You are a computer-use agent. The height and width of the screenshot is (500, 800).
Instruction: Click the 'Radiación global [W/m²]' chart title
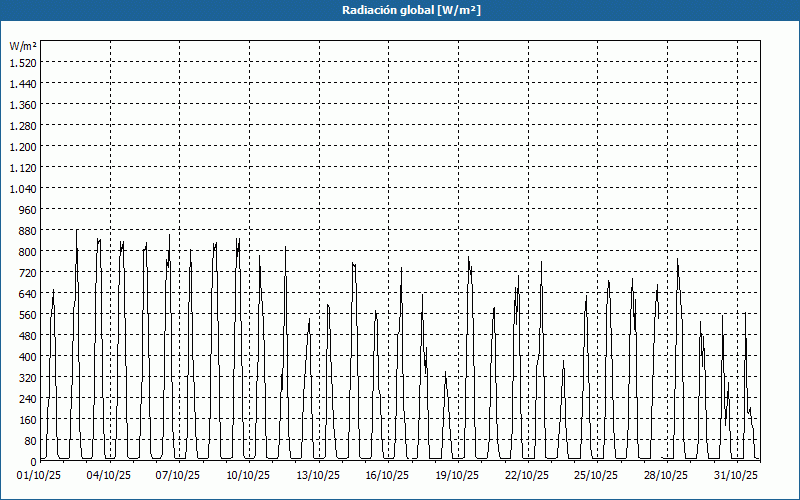tap(400, 10)
